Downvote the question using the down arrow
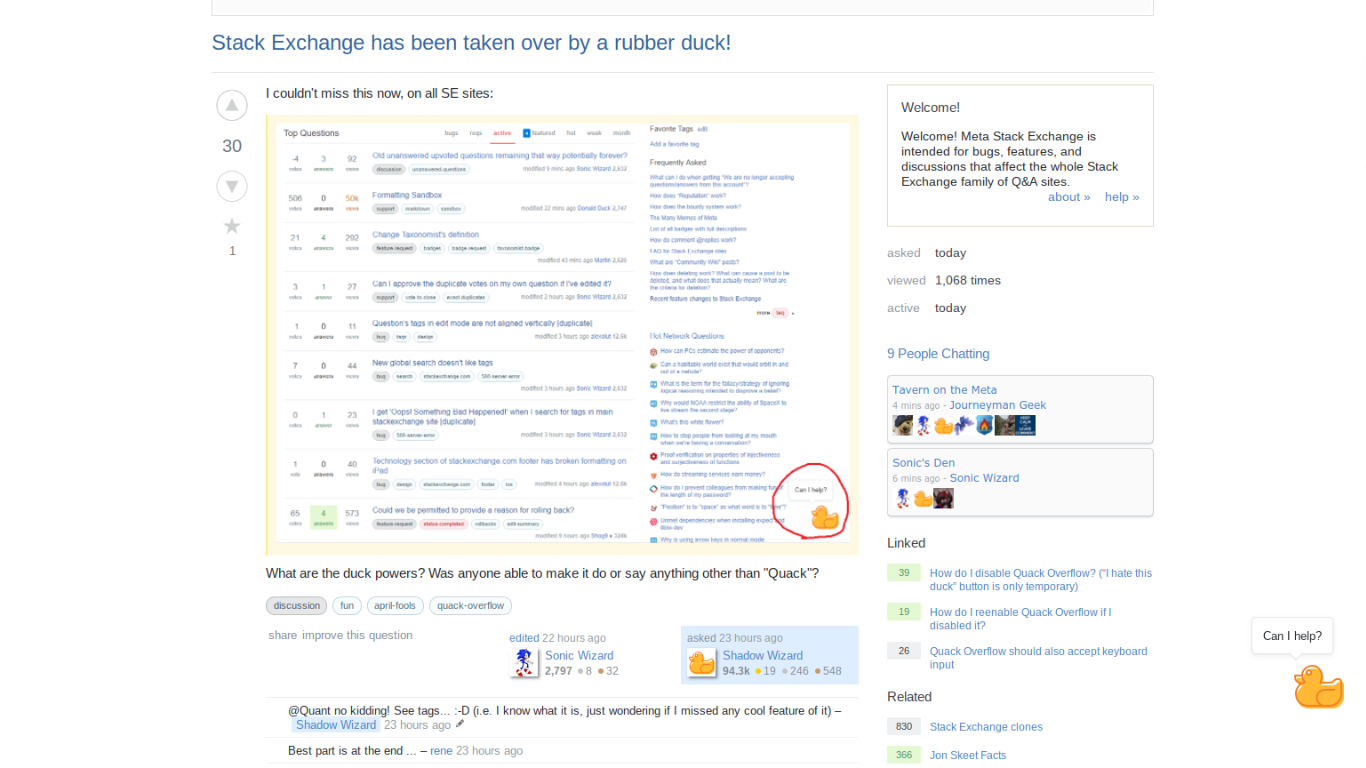Image resolution: width=1366 pixels, height=768 pixels. (x=232, y=186)
